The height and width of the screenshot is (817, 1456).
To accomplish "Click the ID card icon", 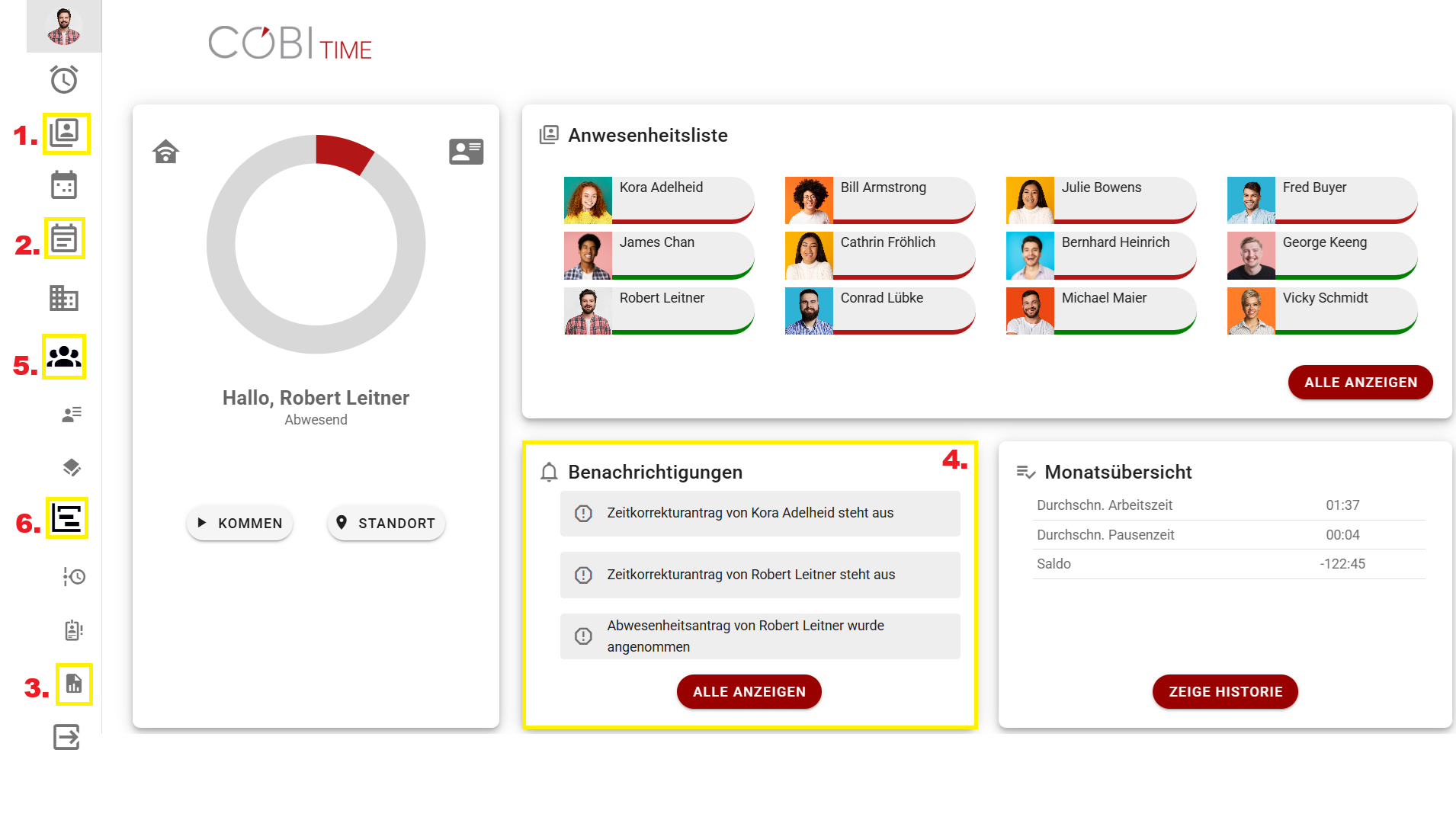I will tap(466, 152).
